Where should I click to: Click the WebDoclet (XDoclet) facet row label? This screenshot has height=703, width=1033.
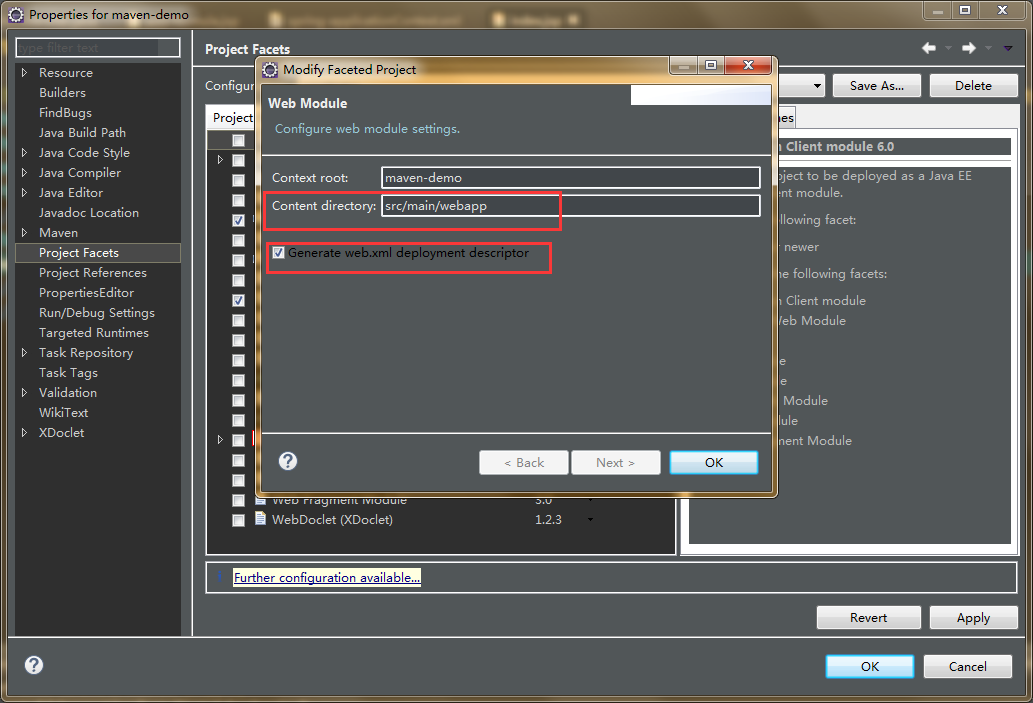[x=332, y=519]
